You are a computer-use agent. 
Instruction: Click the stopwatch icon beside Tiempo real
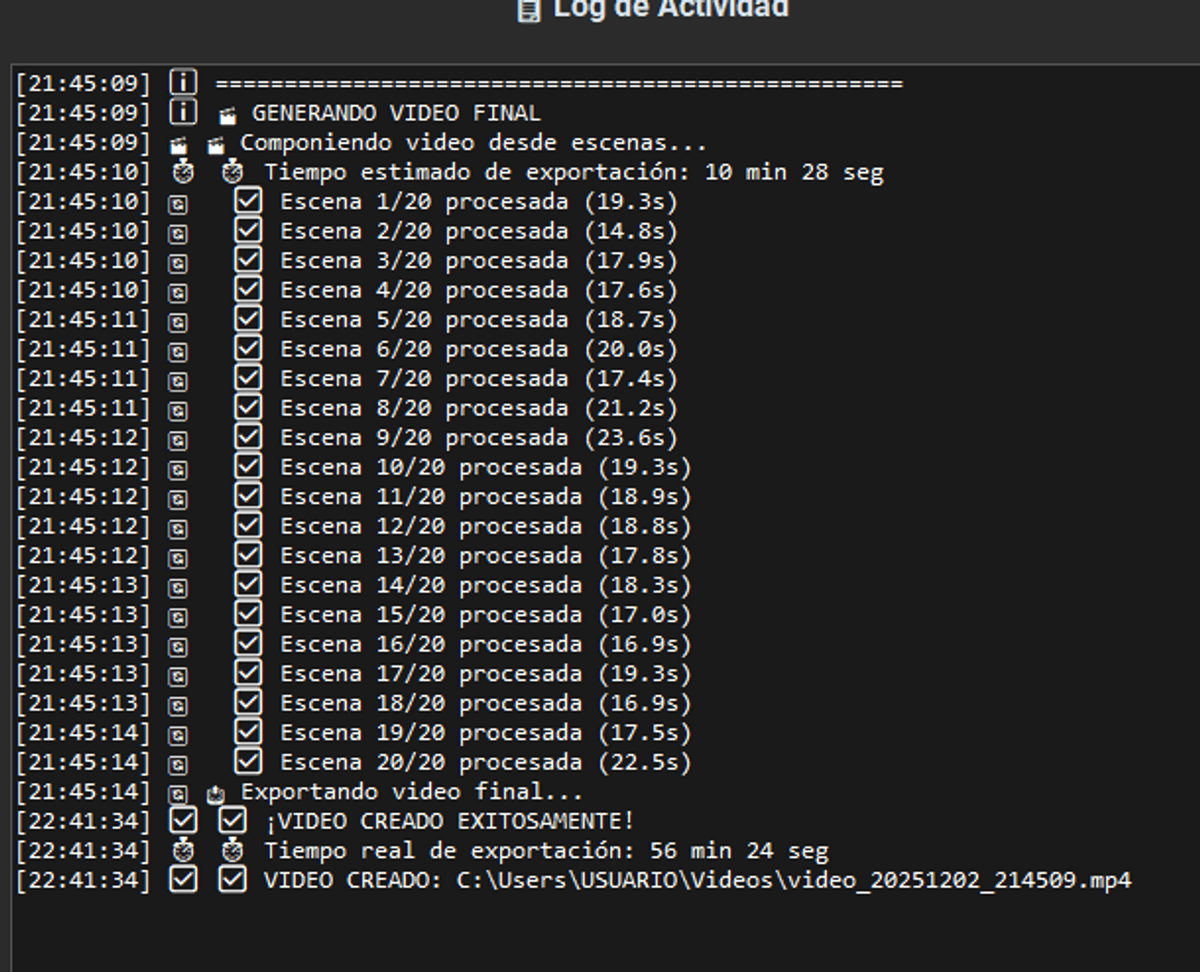coord(233,851)
